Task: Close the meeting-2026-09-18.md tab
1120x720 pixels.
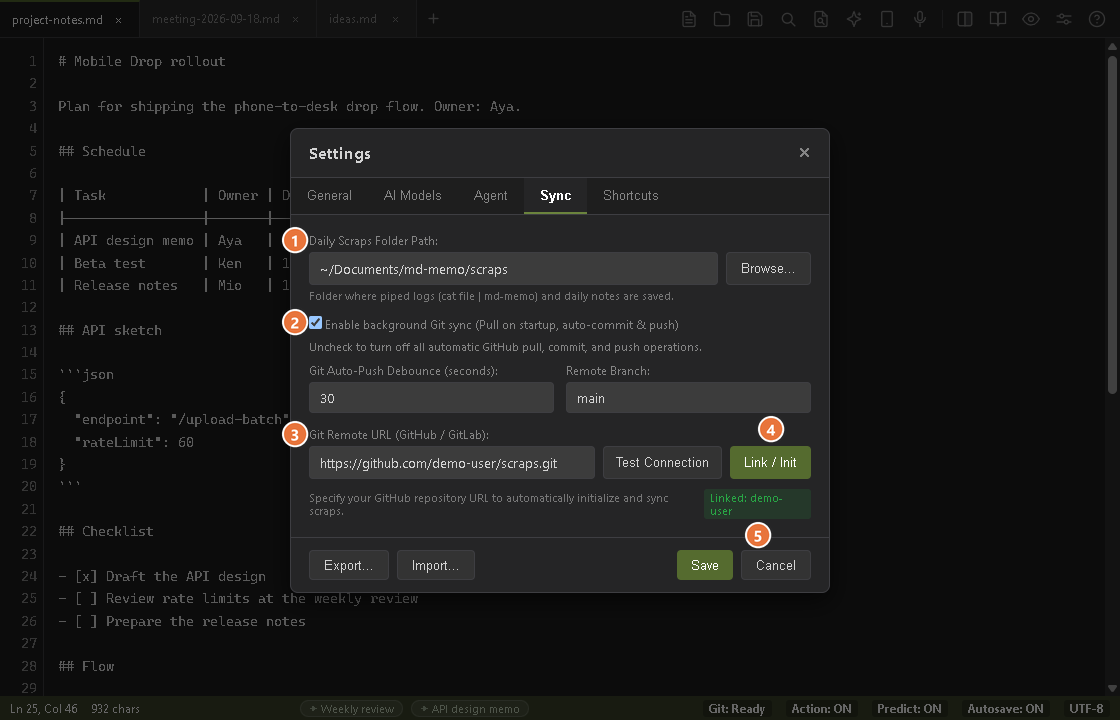Action: 296,20
